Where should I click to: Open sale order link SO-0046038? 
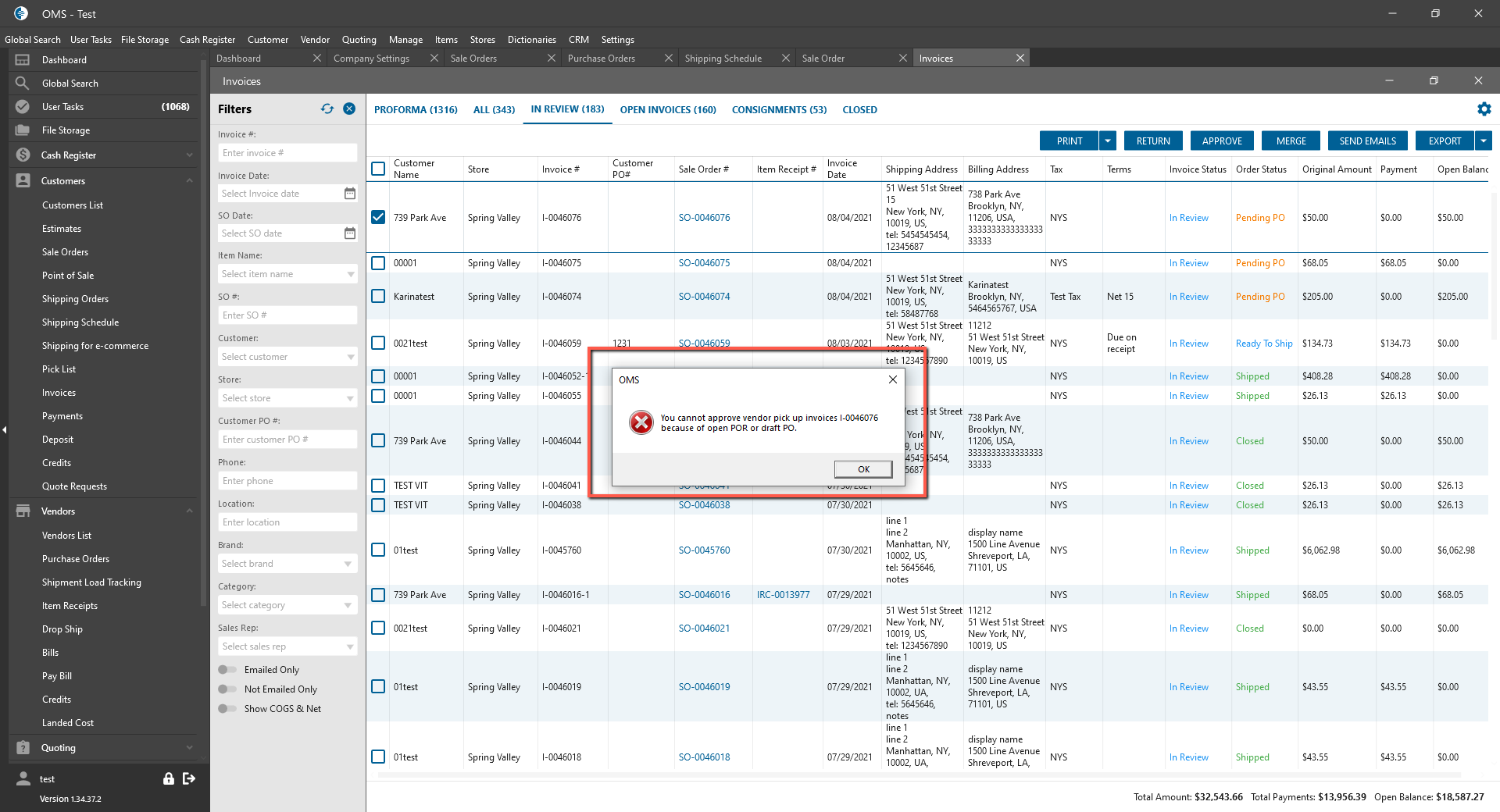[x=704, y=505]
